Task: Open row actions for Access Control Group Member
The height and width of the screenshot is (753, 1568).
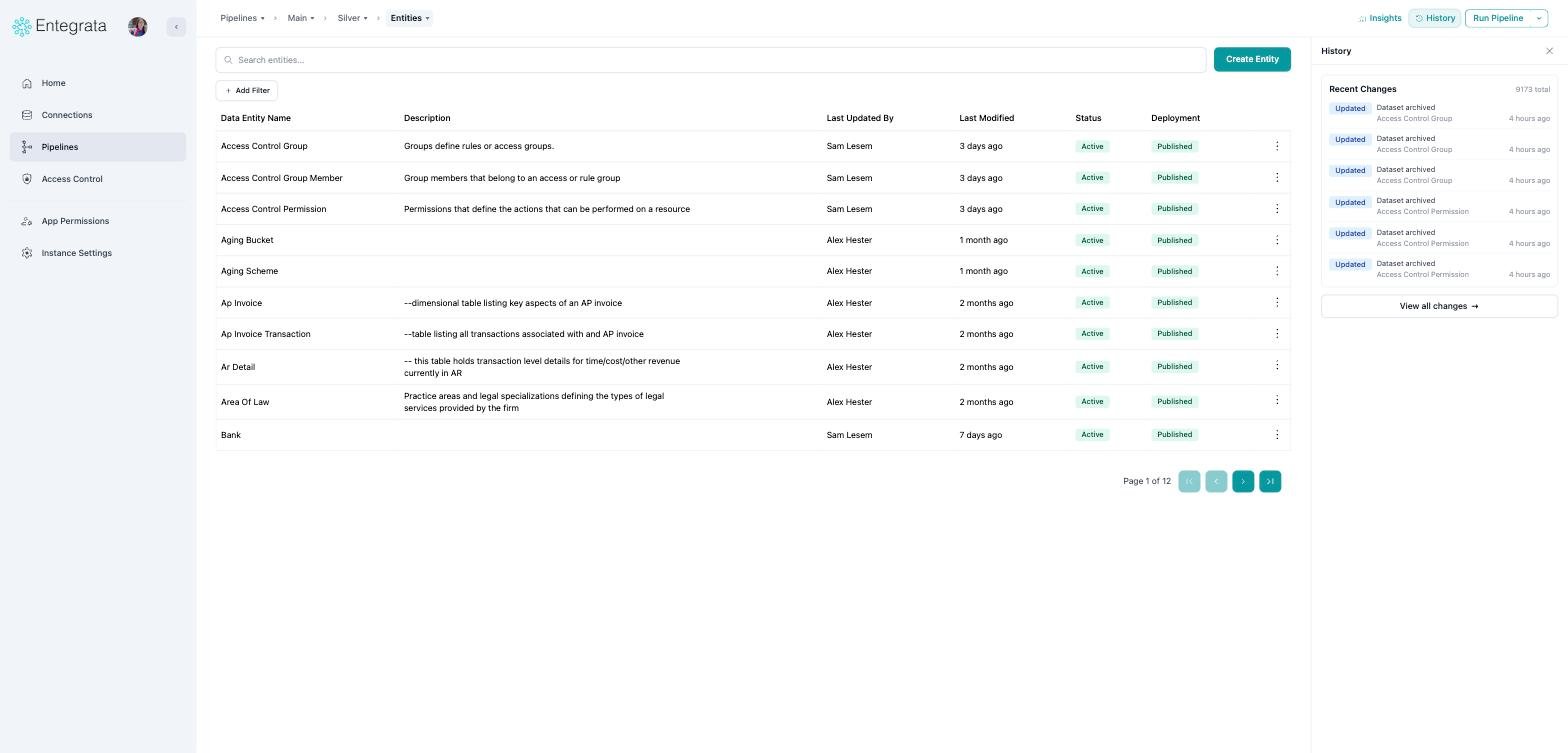Action: click(x=1277, y=177)
